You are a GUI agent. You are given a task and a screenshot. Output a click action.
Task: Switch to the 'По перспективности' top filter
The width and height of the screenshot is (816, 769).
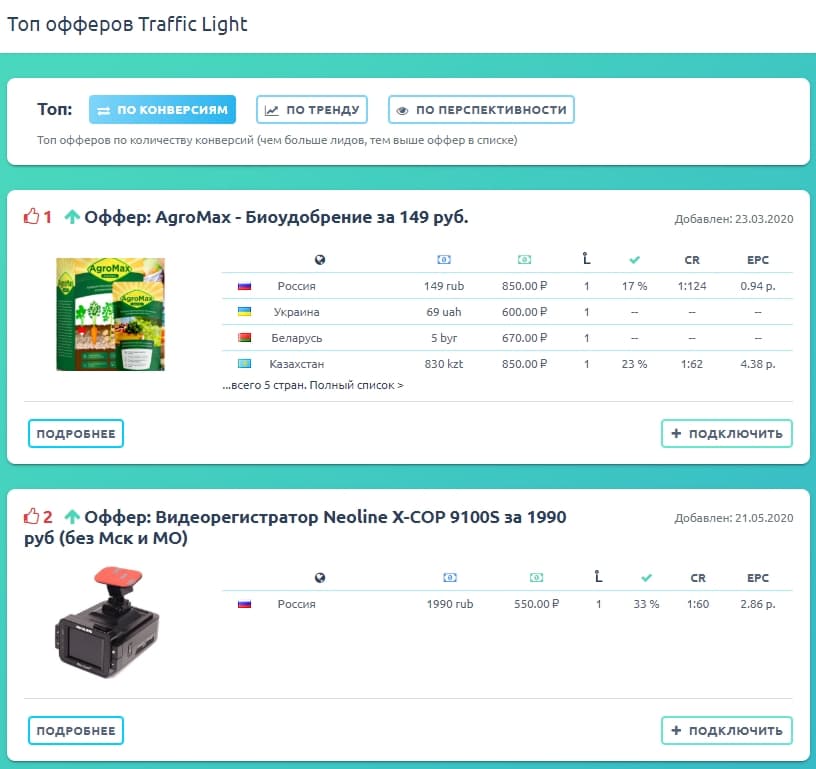pyautogui.click(x=481, y=110)
